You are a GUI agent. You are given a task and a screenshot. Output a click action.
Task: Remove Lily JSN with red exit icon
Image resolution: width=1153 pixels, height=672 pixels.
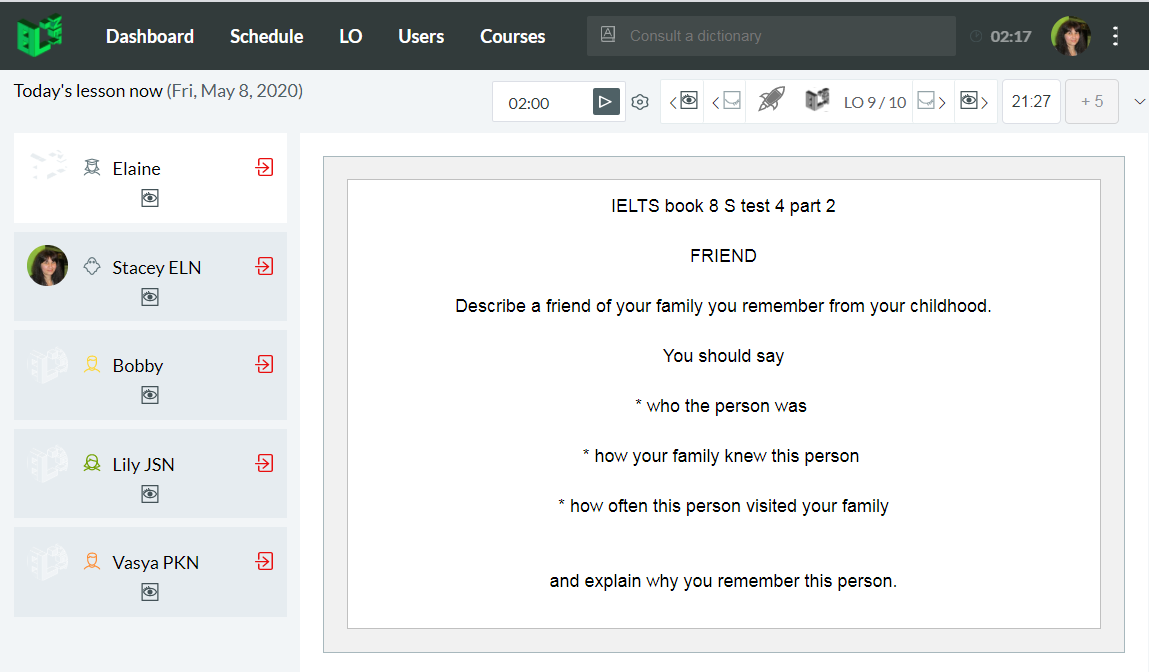click(265, 463)
